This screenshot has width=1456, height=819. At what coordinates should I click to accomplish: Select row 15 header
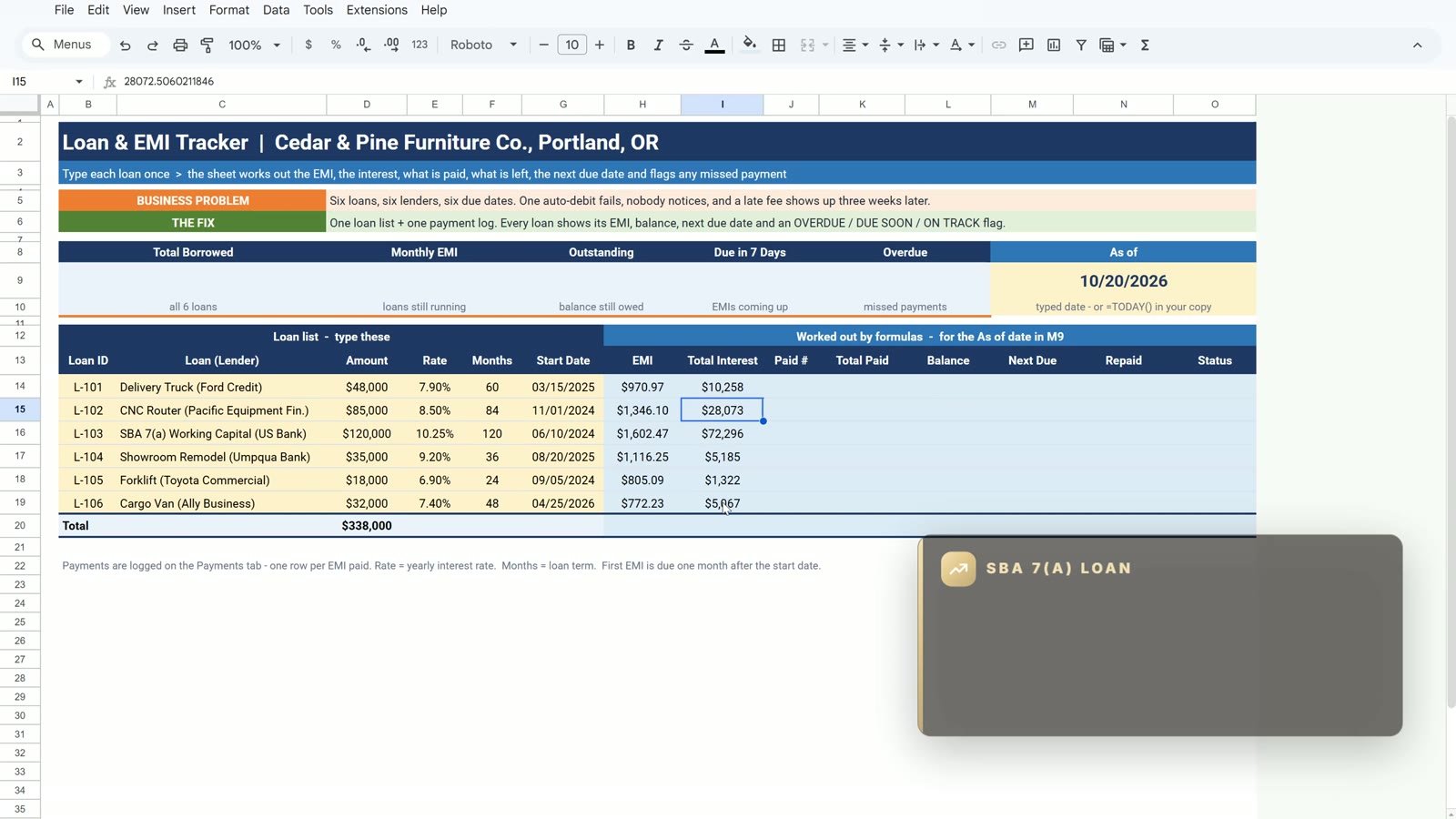(20, 410)
